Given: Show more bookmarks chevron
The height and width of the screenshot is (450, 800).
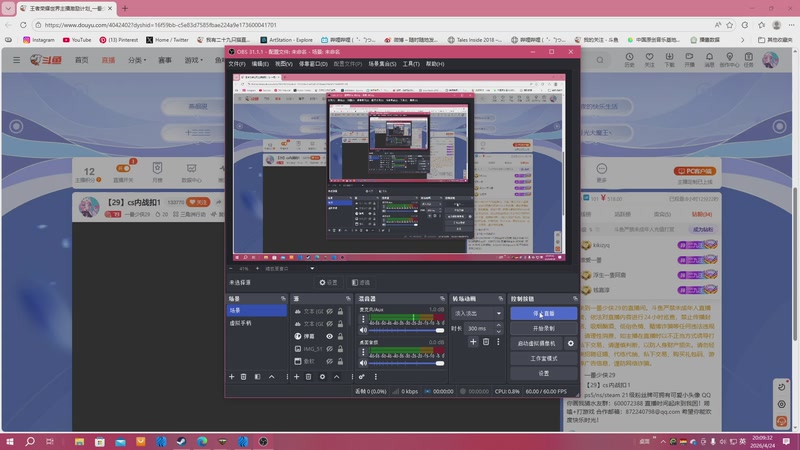Looking at the screenshot, I should tap(742, 39).
